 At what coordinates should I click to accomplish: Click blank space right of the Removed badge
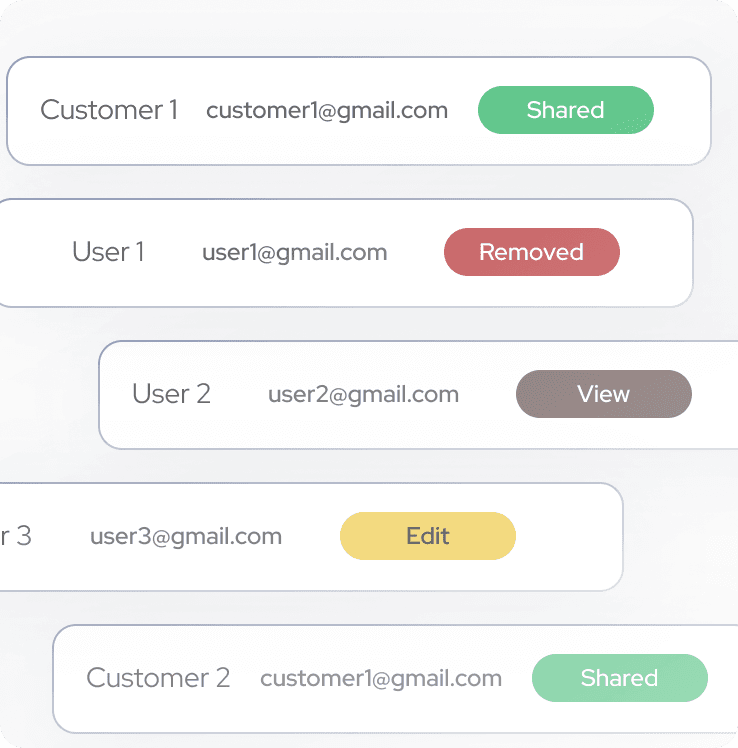(655, 252)
